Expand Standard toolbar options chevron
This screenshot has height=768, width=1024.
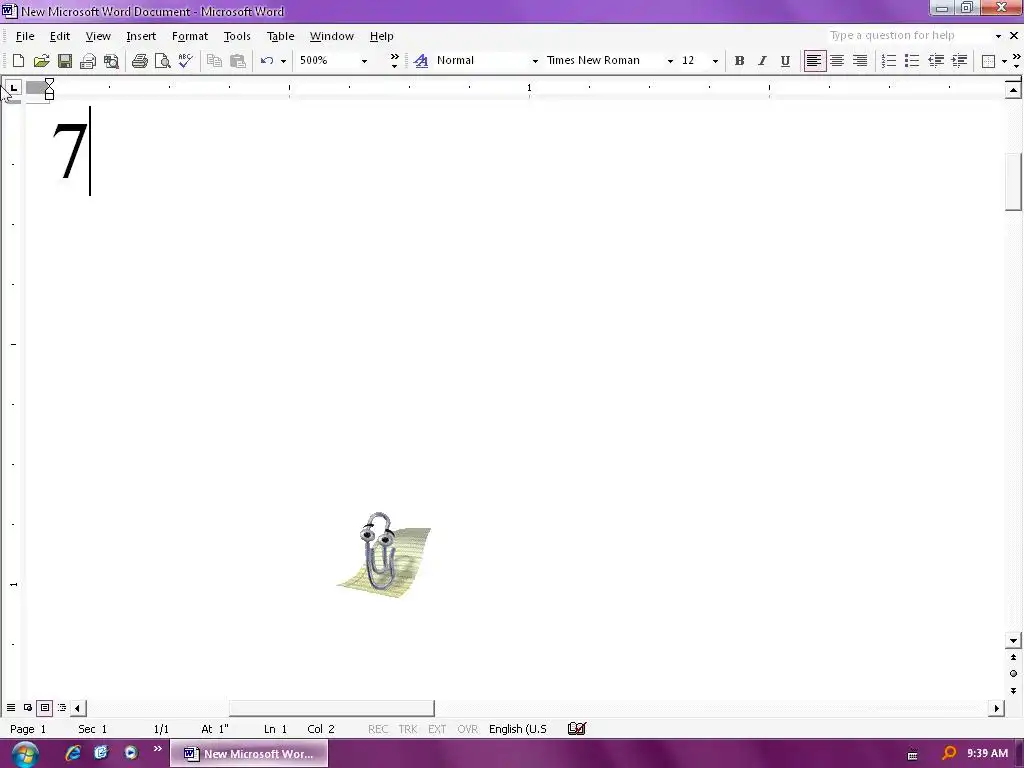(394, 61)
